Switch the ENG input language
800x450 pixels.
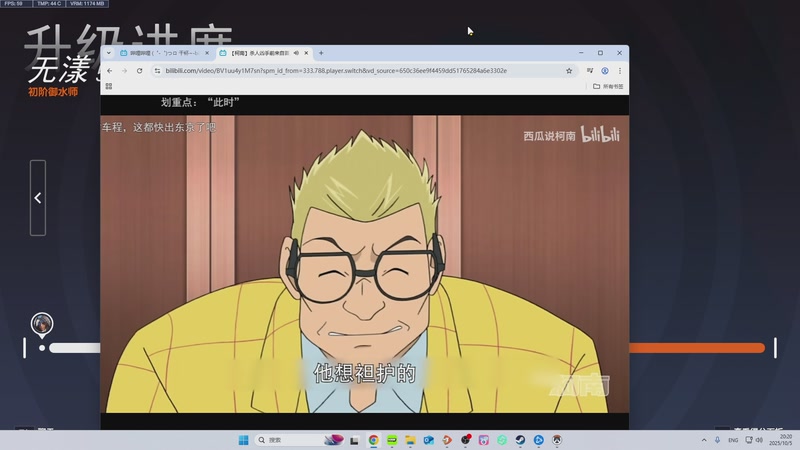click(x=733, y=440)
